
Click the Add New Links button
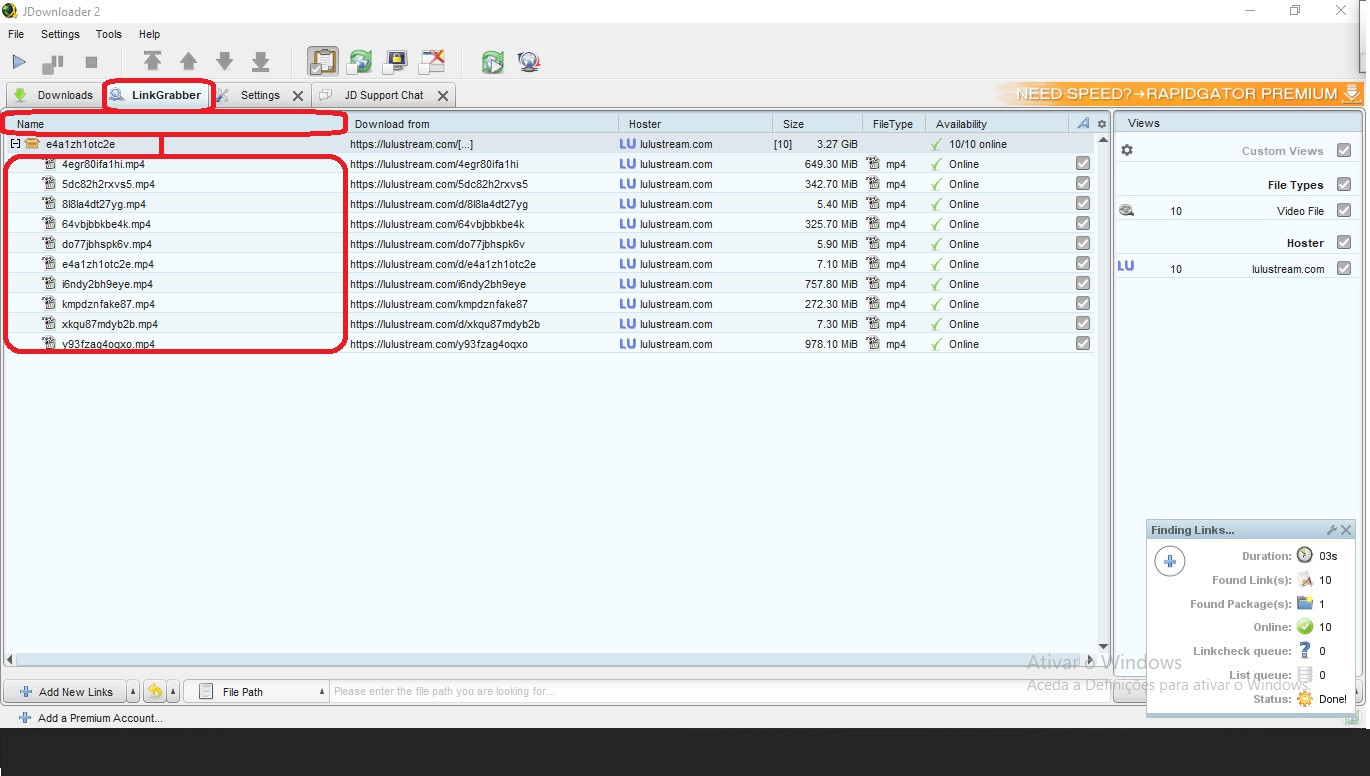[x=66, y=692]
